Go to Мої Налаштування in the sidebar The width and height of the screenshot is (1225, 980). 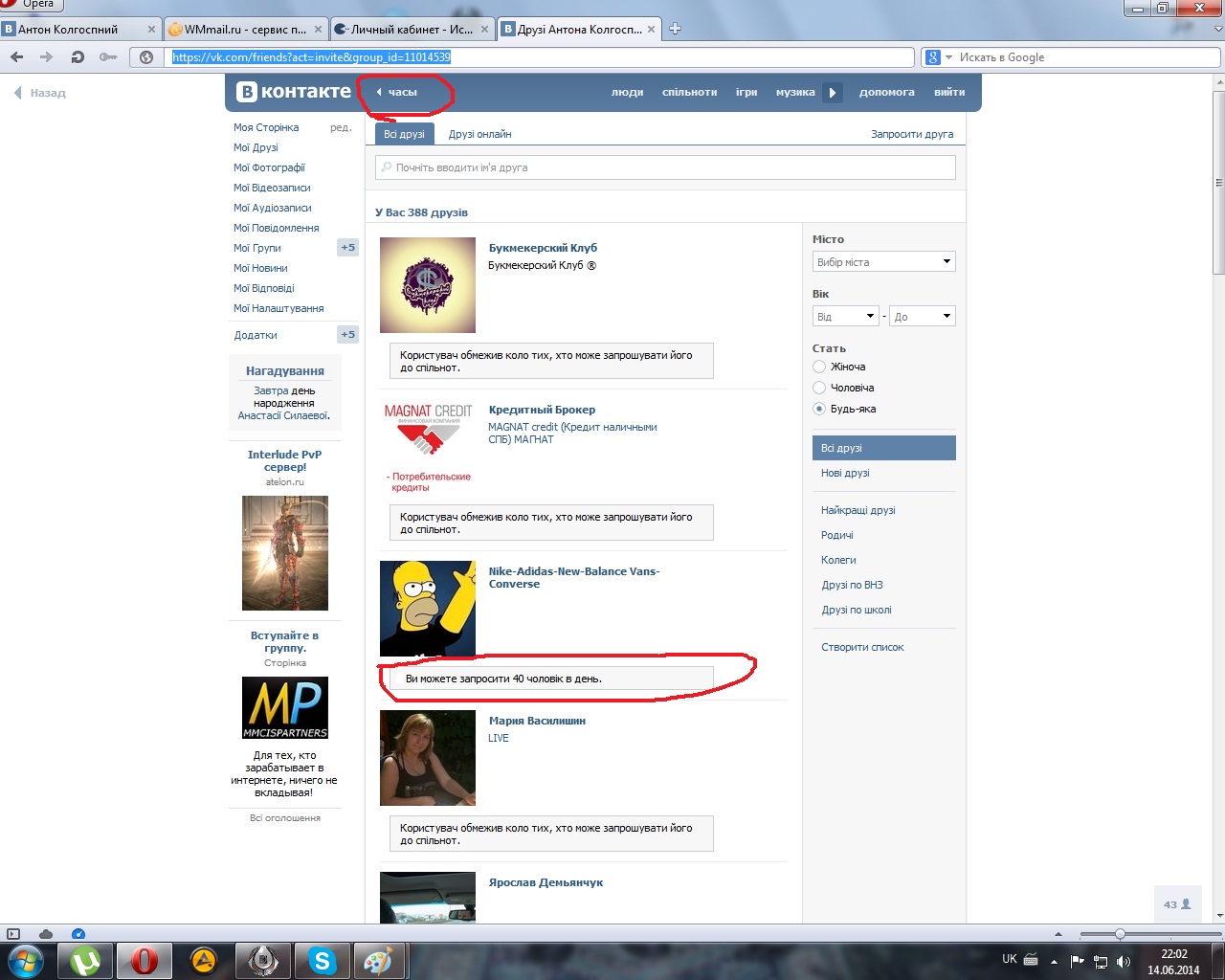tap(278, 308)
